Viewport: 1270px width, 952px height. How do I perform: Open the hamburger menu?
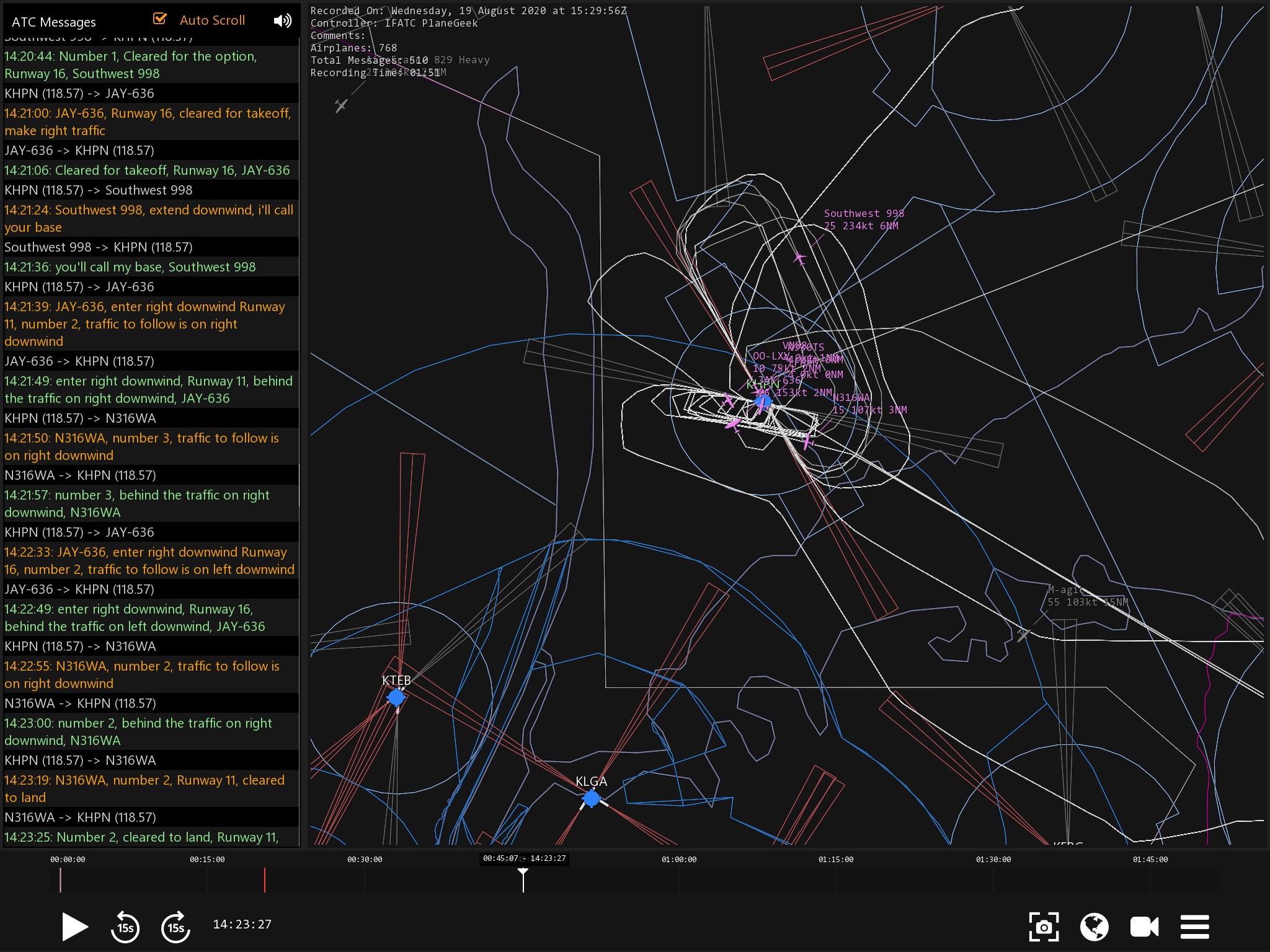[x=1195, y=927]
